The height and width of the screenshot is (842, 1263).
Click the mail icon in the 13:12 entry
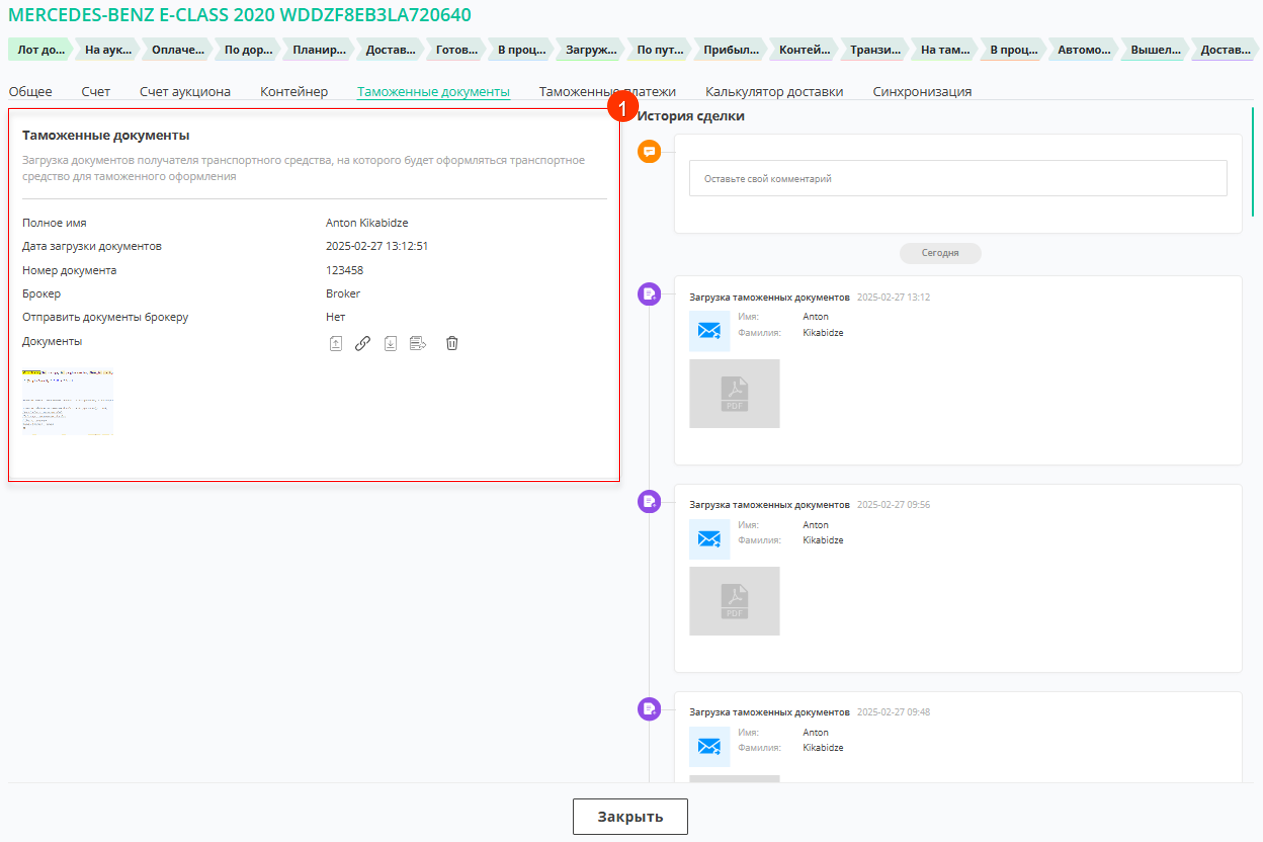709,331
